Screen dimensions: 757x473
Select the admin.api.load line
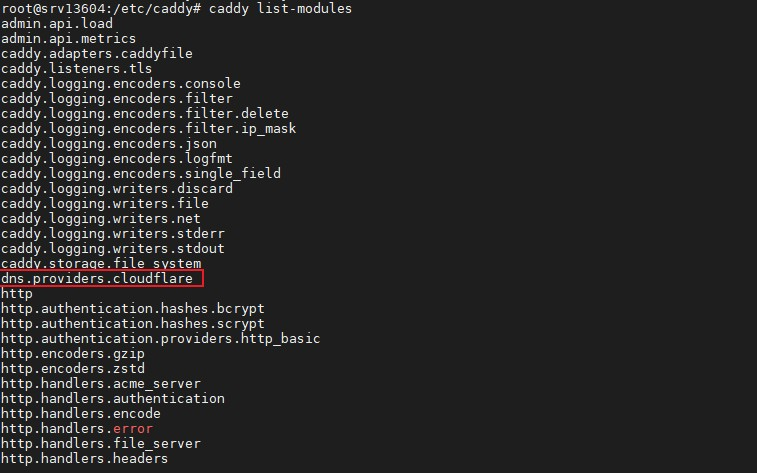(57, 24)
